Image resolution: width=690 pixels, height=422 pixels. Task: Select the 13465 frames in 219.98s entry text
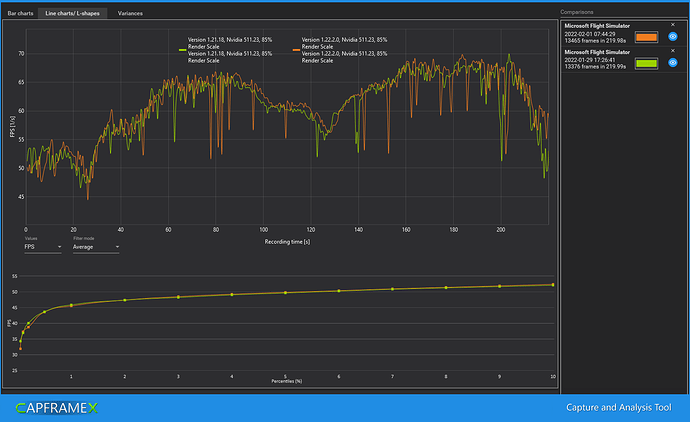(x=595, y=40)
